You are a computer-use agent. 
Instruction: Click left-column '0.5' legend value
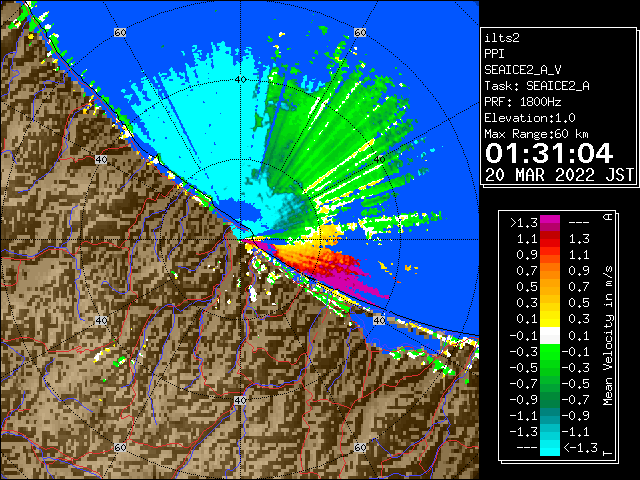[527, 287]
